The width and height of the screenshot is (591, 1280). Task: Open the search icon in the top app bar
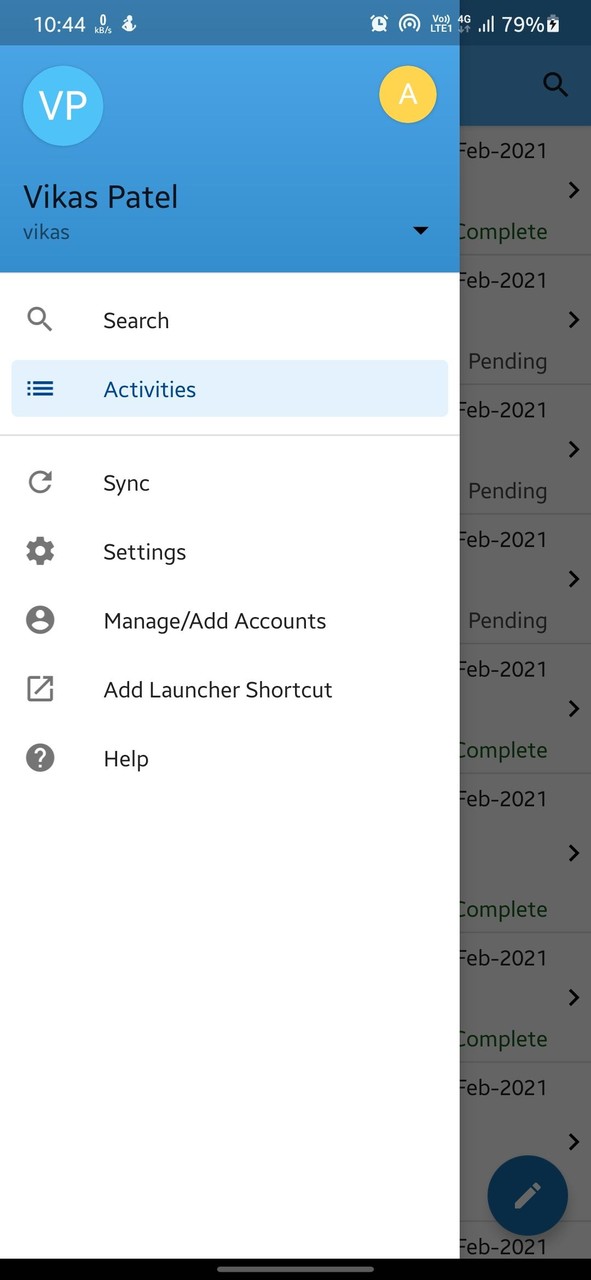(x=555, y=85)
